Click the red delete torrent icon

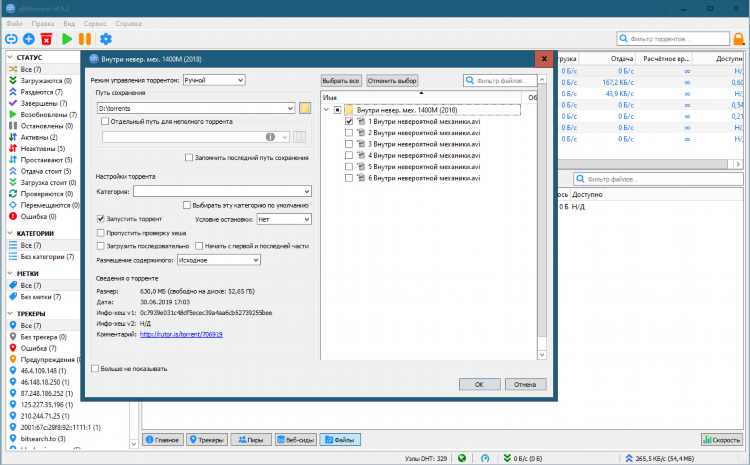(46, 39)
